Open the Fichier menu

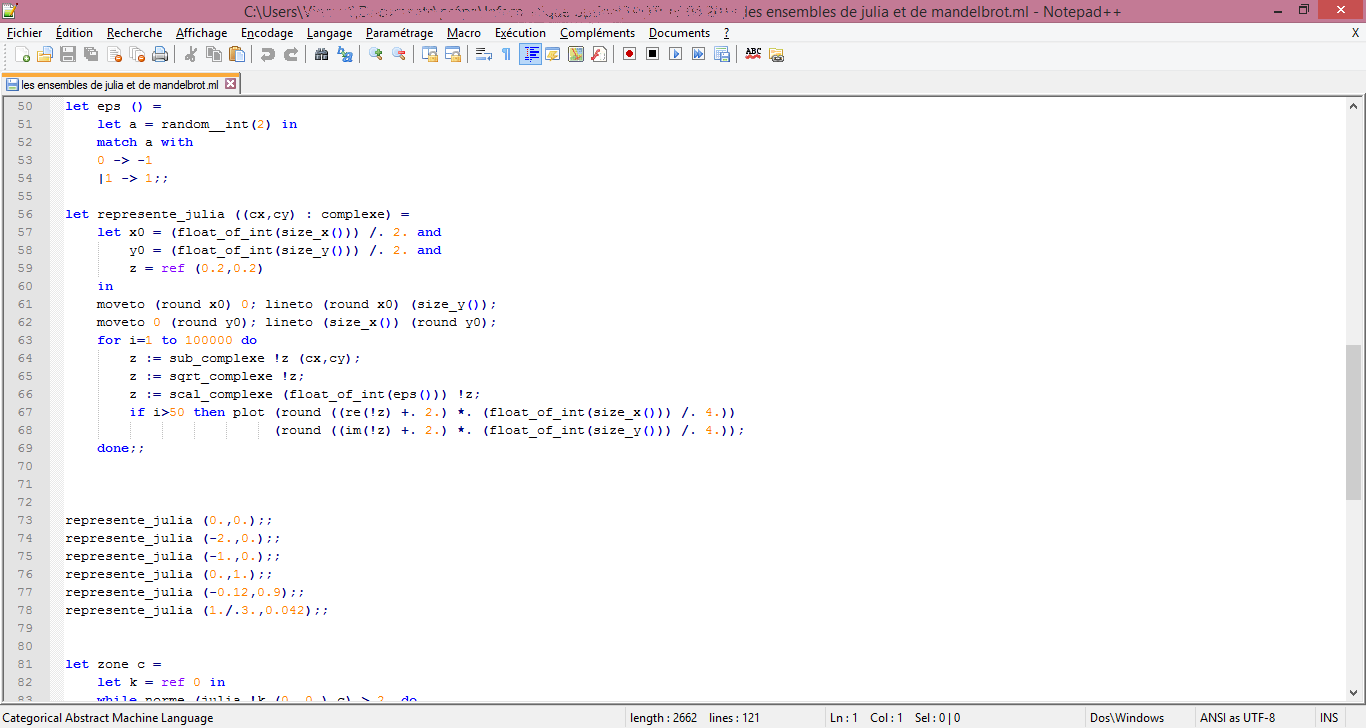[25, 33]
